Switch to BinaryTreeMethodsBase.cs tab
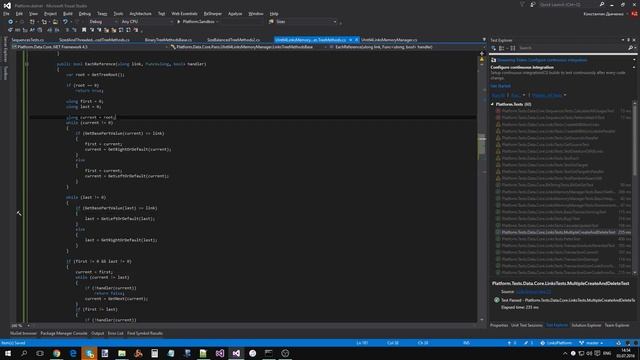The height and width of the screenshot is (360, 640). pos(168,40)
